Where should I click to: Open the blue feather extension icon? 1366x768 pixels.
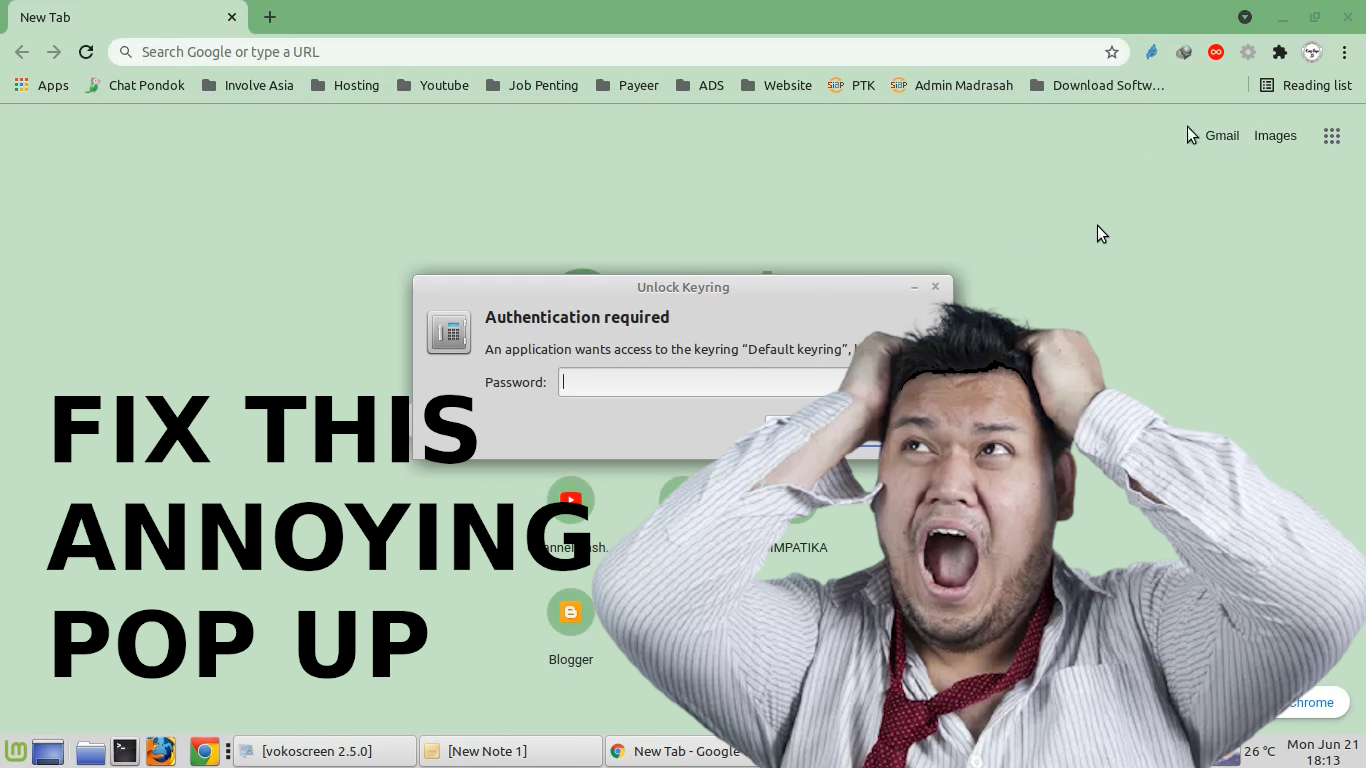[x=1151, y=52]
